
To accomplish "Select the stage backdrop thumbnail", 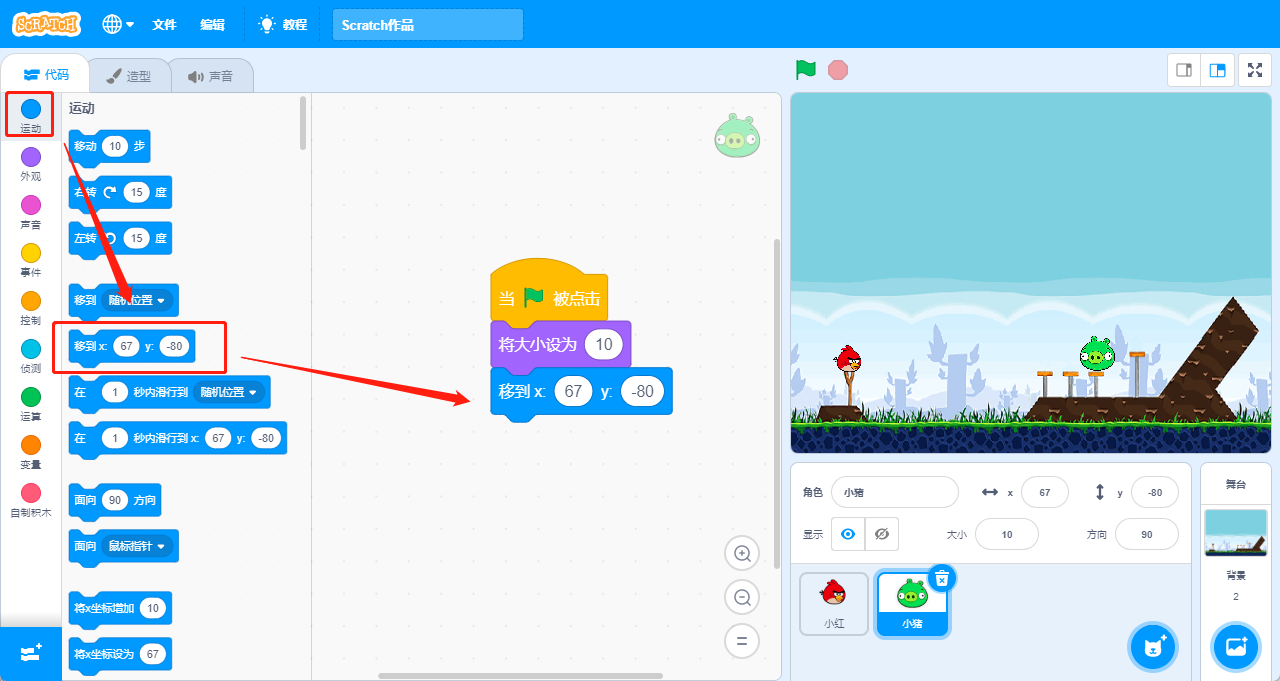I will click(1236, 533).
